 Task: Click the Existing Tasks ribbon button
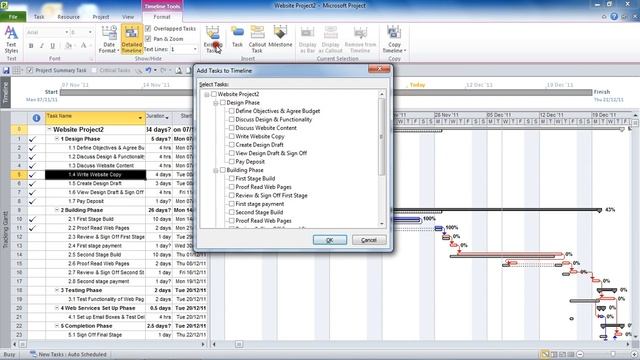click(213, 39)
